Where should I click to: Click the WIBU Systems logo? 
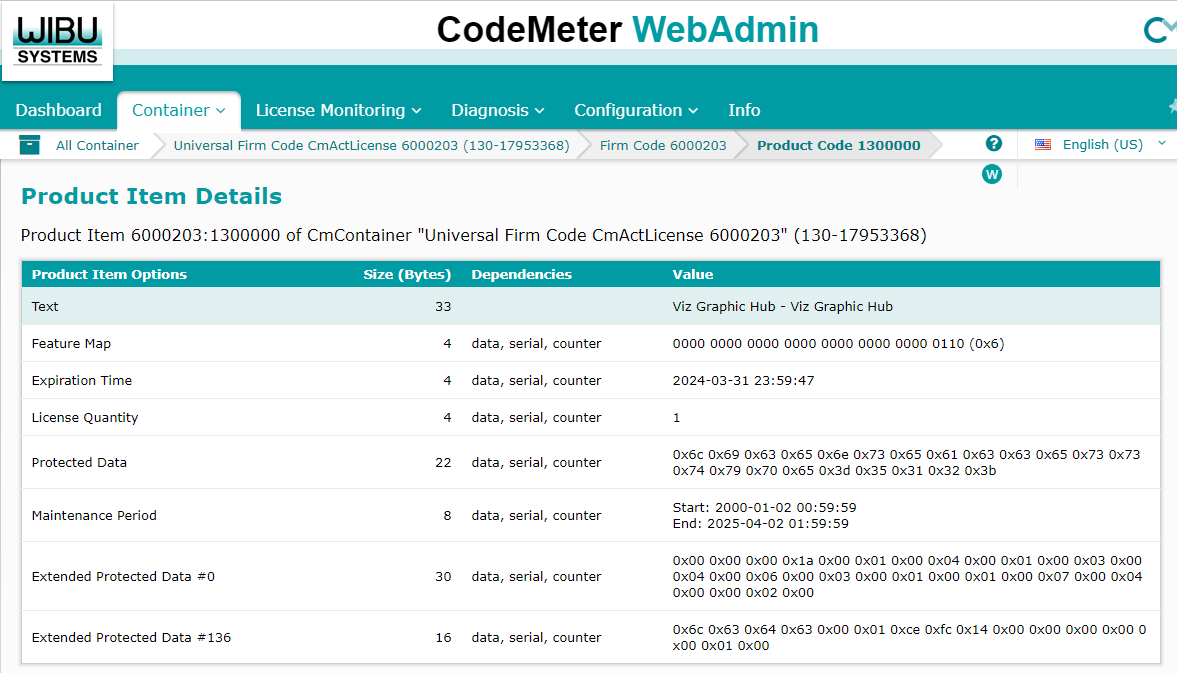[57, 40]
